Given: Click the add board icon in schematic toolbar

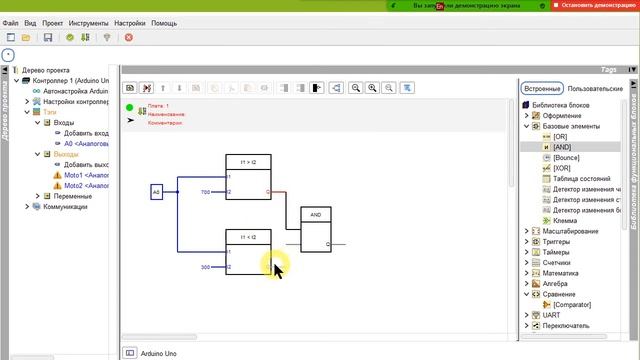Looking at the screenshot, I should coord(130,88).
